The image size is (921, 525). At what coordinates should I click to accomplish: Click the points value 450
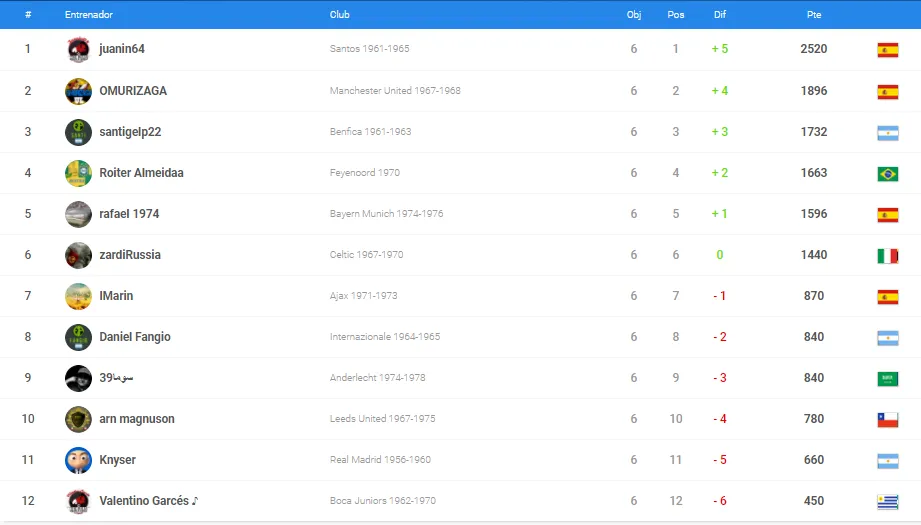click(x=814, y=501)
